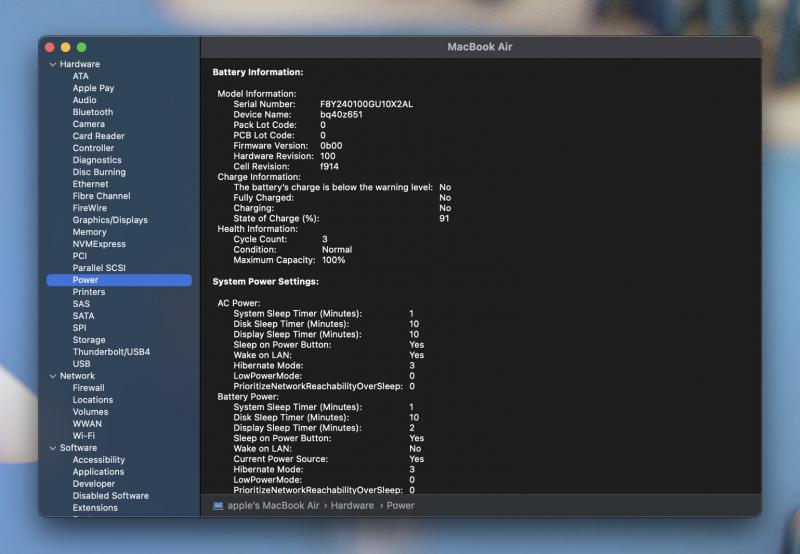Collapse the Hardware section chevron
Image resolution: width=800 pixels, height=554 pixels.
[x=53, y=64]
